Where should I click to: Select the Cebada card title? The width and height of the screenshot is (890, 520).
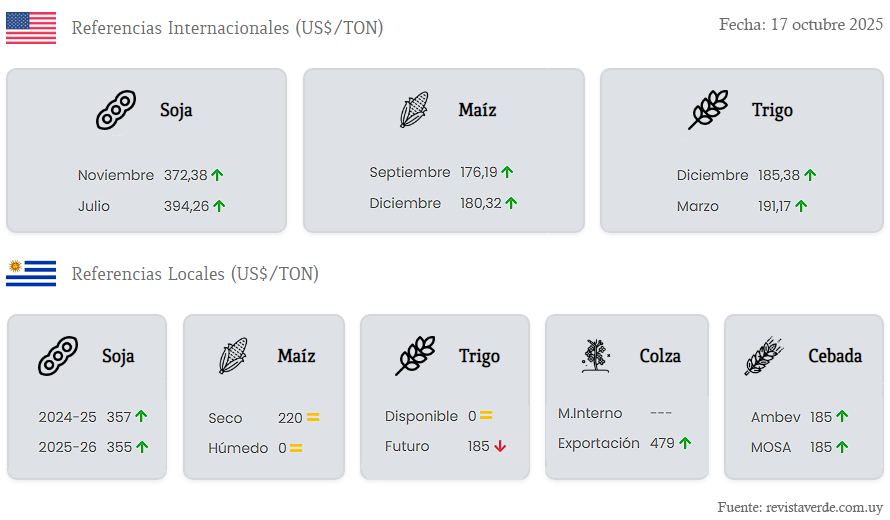tap(835, 356)
